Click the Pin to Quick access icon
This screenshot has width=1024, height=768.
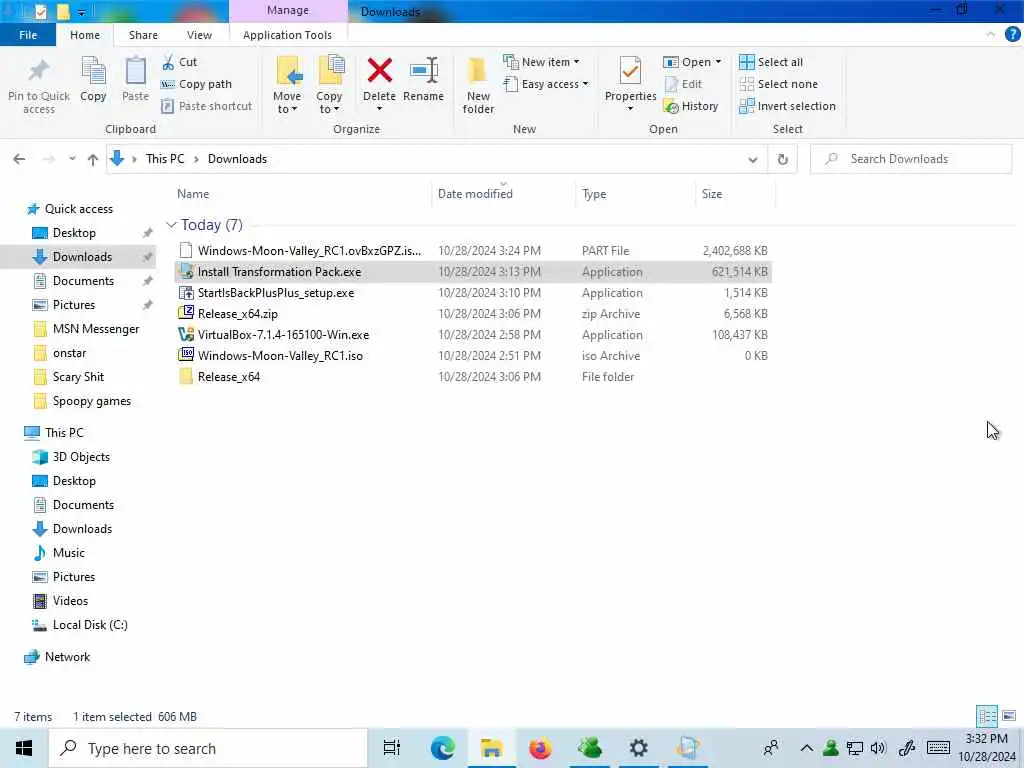pyautogui.click(x=39, y=71)
